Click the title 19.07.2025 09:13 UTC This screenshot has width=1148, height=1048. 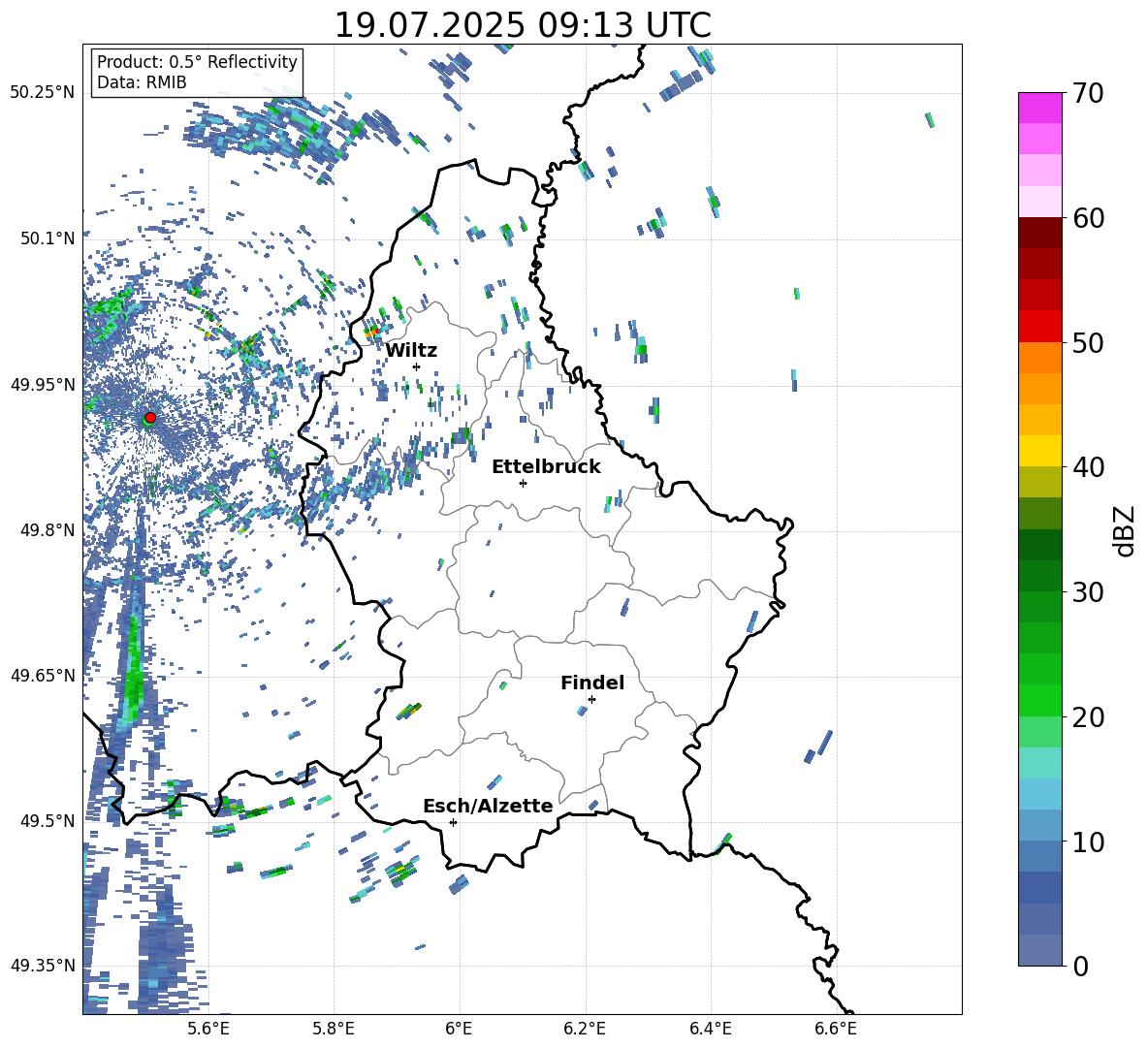(522, 25)
